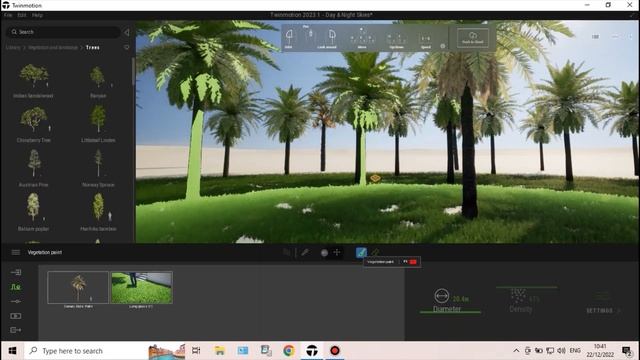The height and width of the screenshot is (360, 640).
Task: Select the Littleleaf Linden tree thumbnail
Action: tap(98, 118)
